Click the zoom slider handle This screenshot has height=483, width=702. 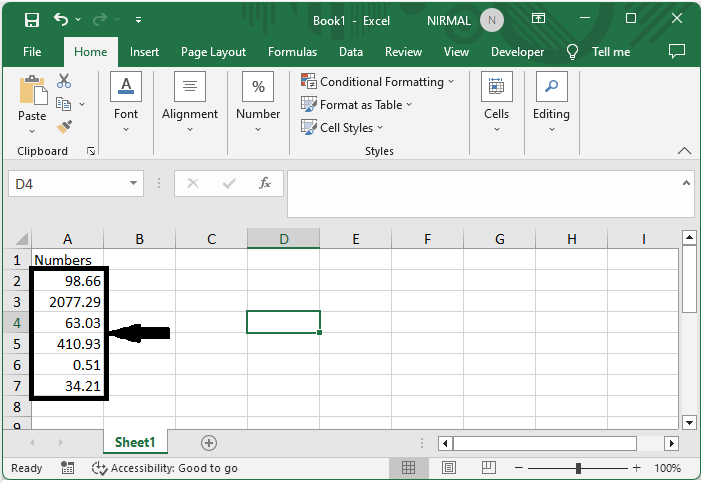578,468
